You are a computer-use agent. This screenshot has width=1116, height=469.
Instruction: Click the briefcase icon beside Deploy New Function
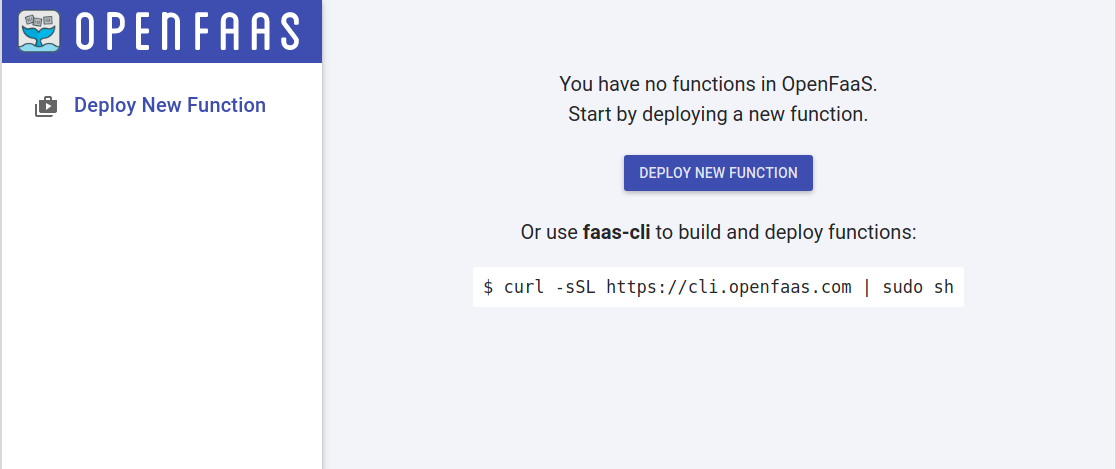(46, 106)
